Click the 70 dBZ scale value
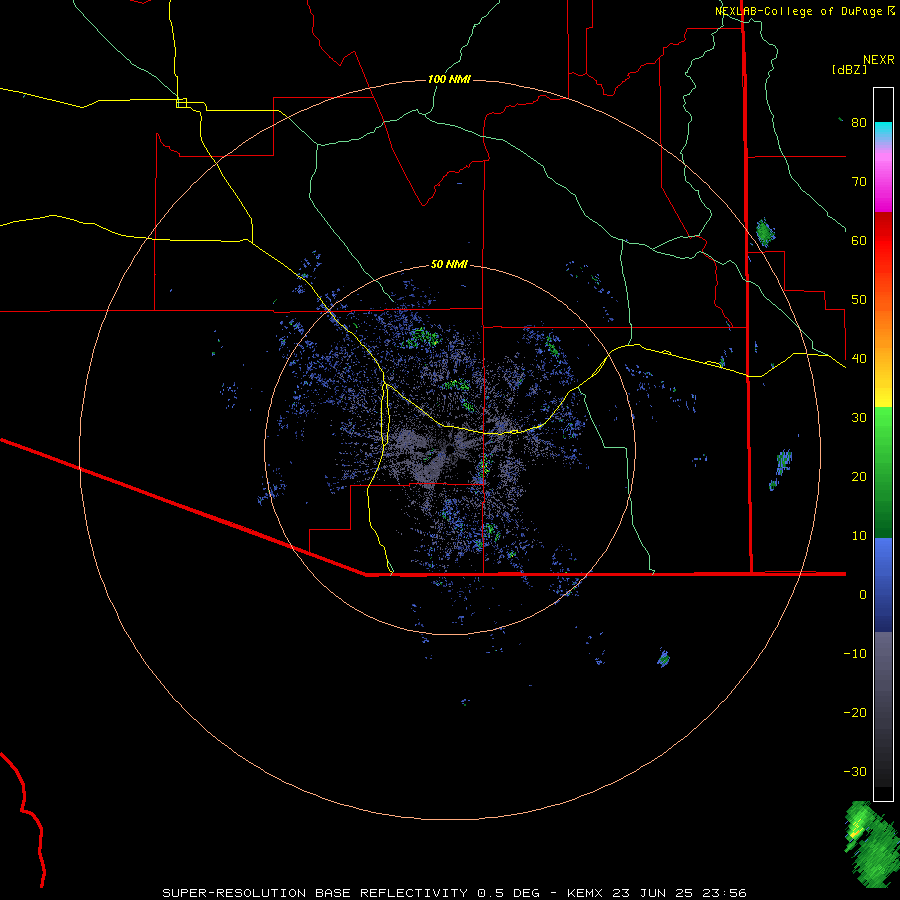This screenshot has width=900, height=900. tap(859, 181)
